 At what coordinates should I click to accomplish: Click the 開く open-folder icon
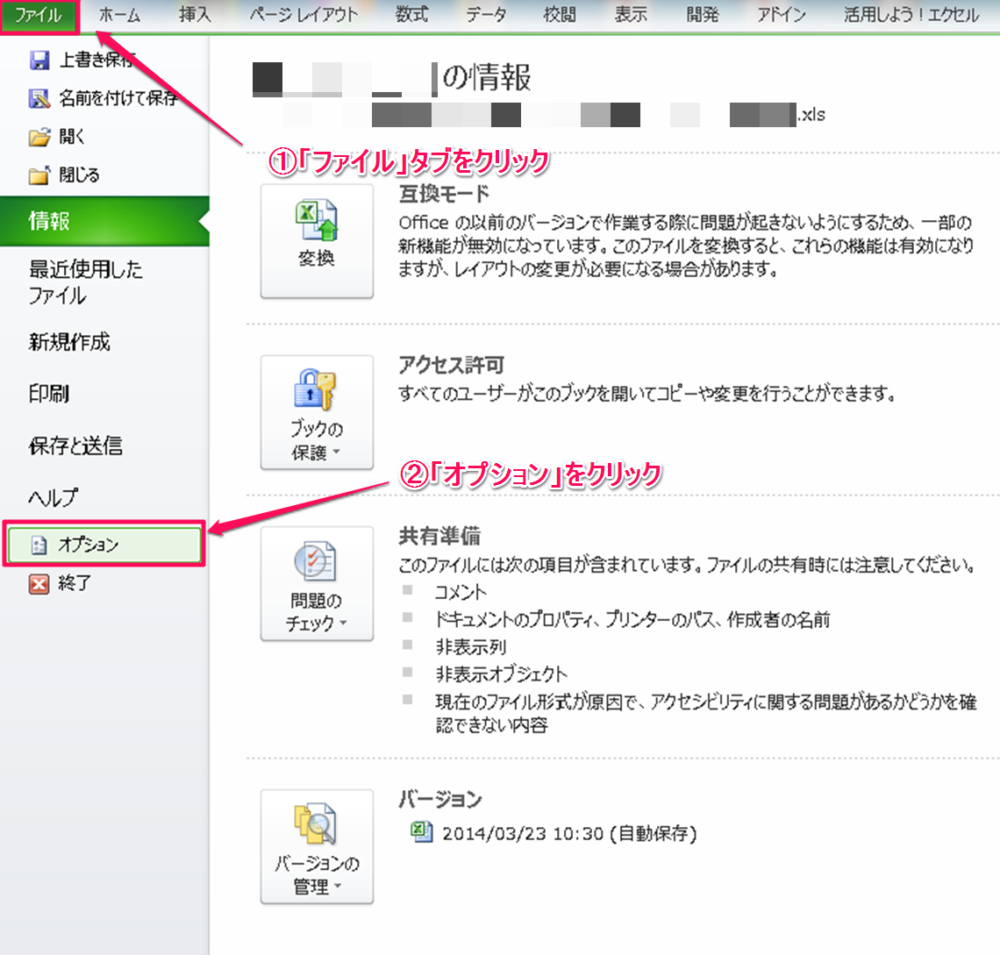click(x=40, y=137)
